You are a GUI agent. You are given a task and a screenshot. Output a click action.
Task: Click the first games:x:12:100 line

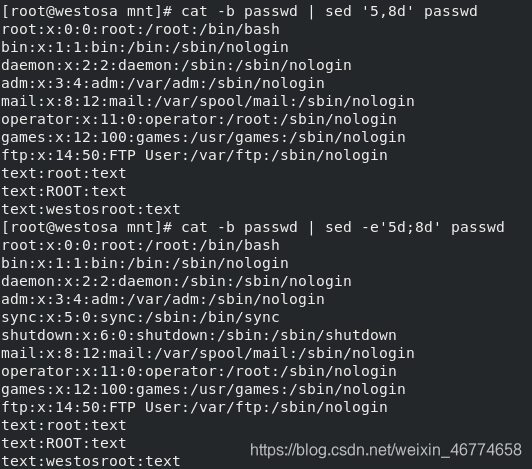[x=203, y=137]
